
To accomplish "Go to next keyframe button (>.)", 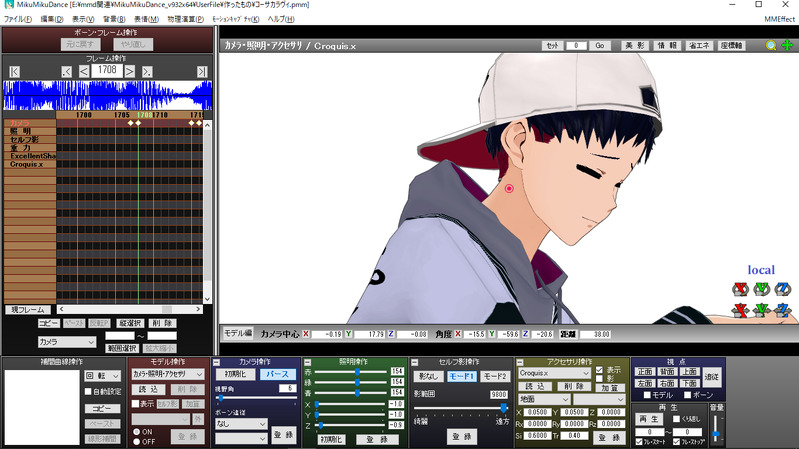I will point(147,72).
